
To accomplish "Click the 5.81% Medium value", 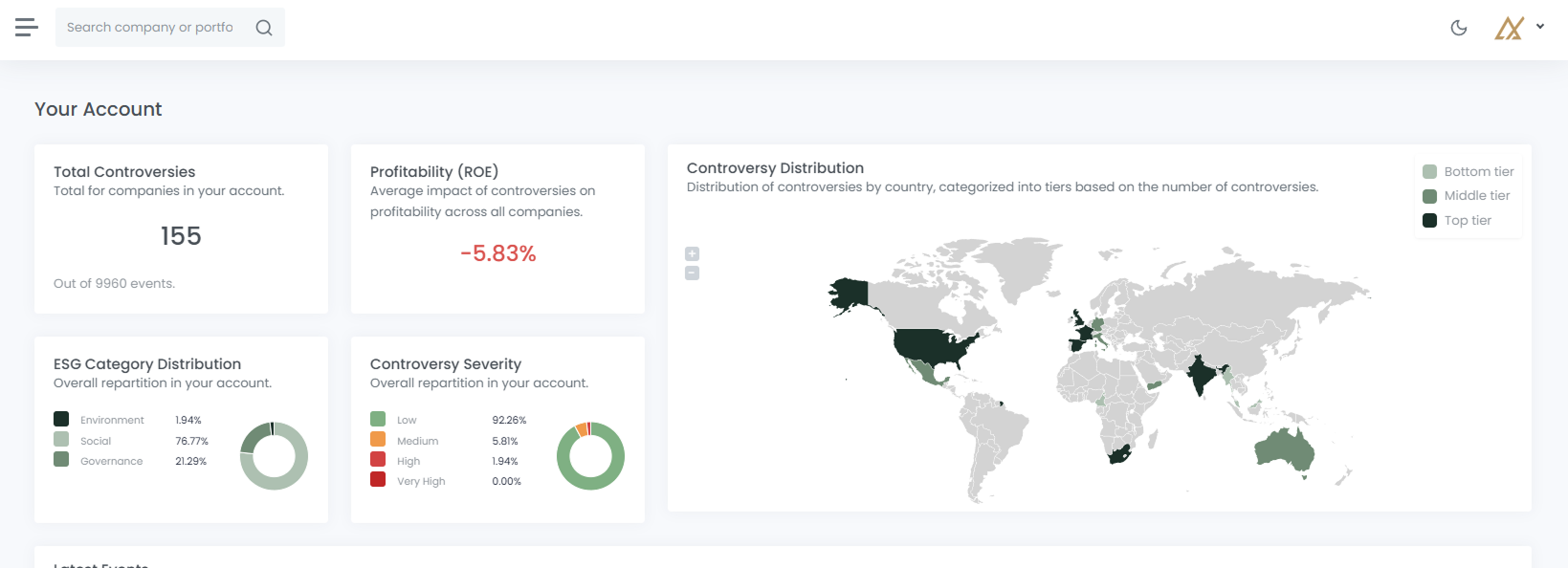I will pos(505,441).
